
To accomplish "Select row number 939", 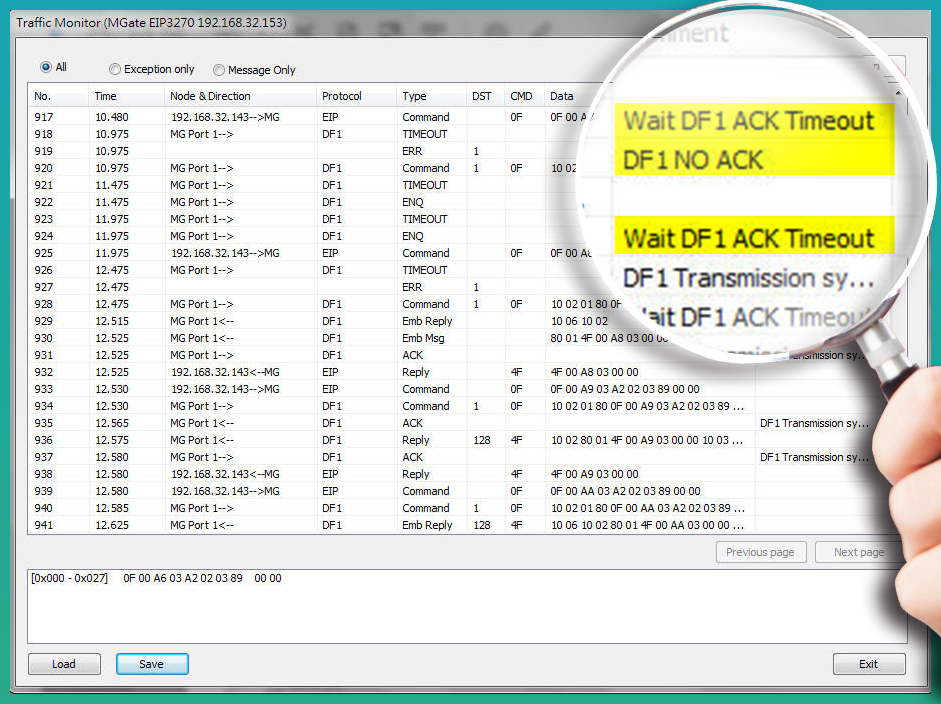I will click(x=44, y=491).
